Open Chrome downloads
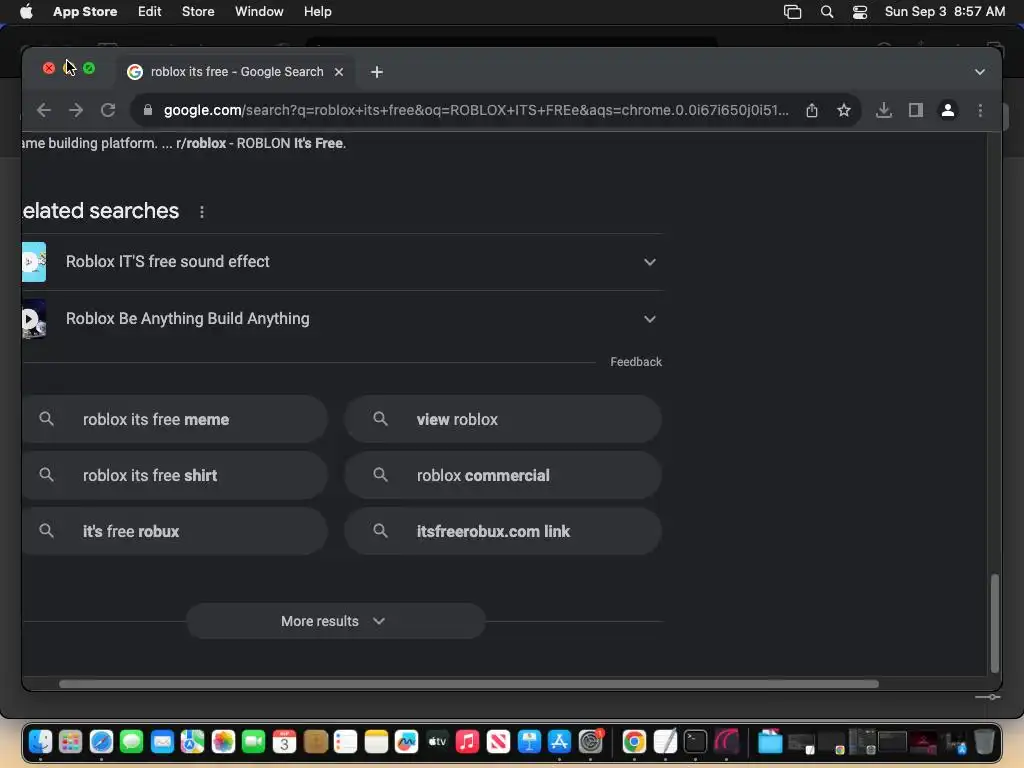 (x=884, y=110)
